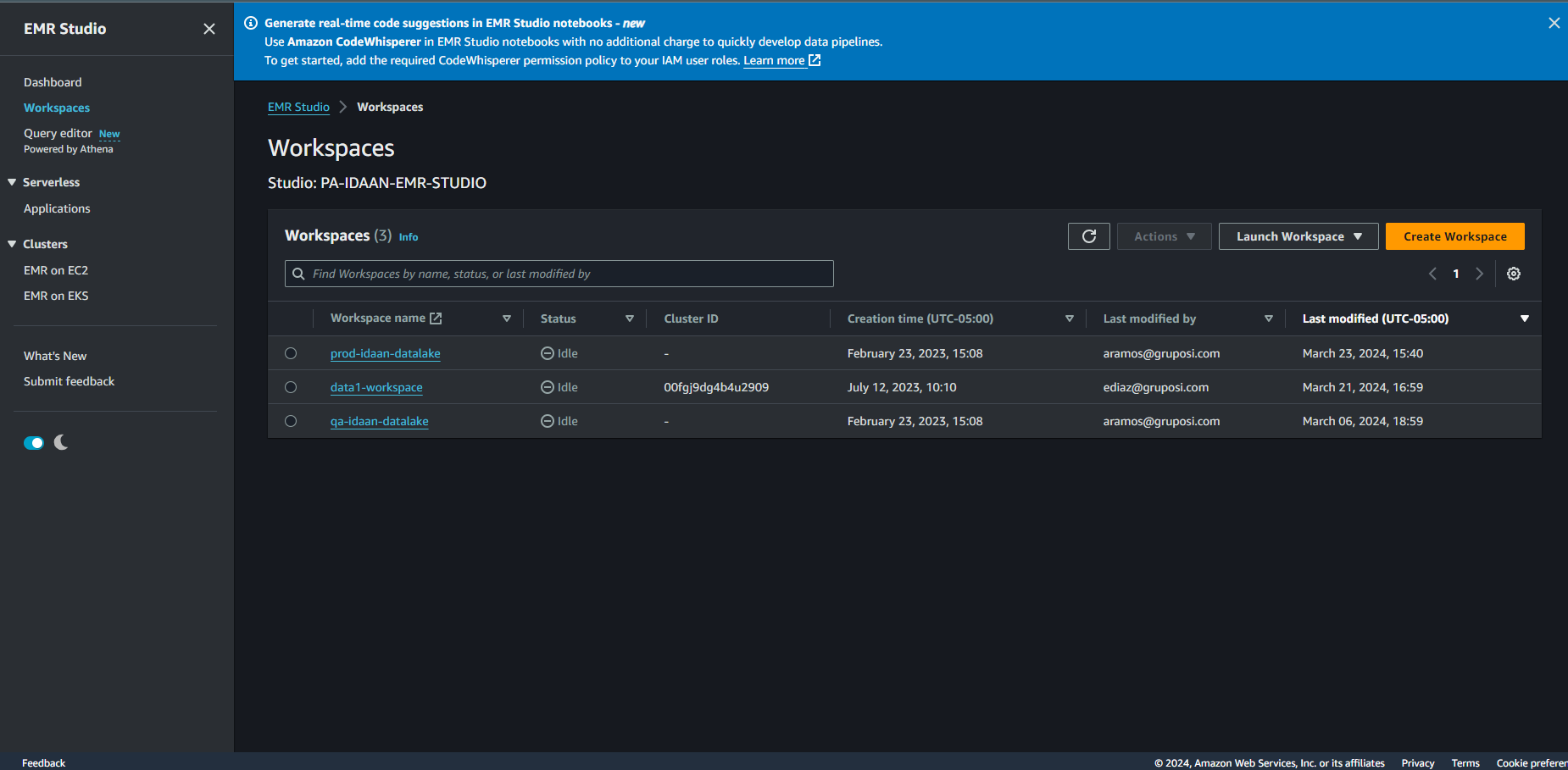1568x770 pixels.
Task: Open Applications under Serverless
Action: point(57,208)
